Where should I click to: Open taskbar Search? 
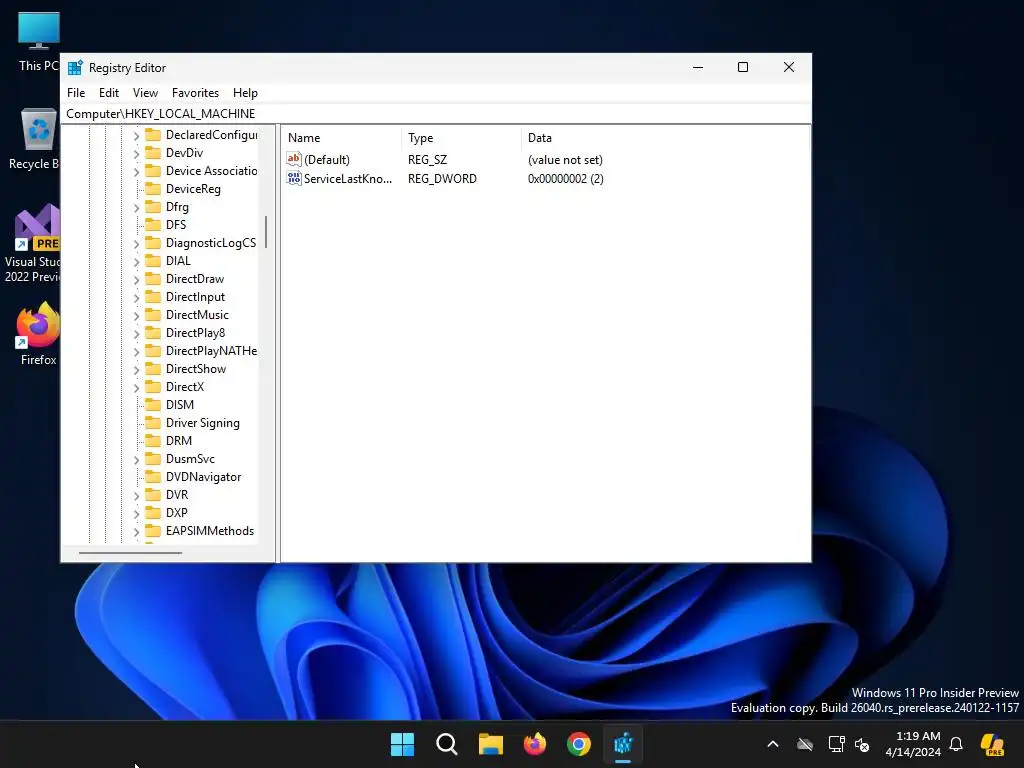447,744
